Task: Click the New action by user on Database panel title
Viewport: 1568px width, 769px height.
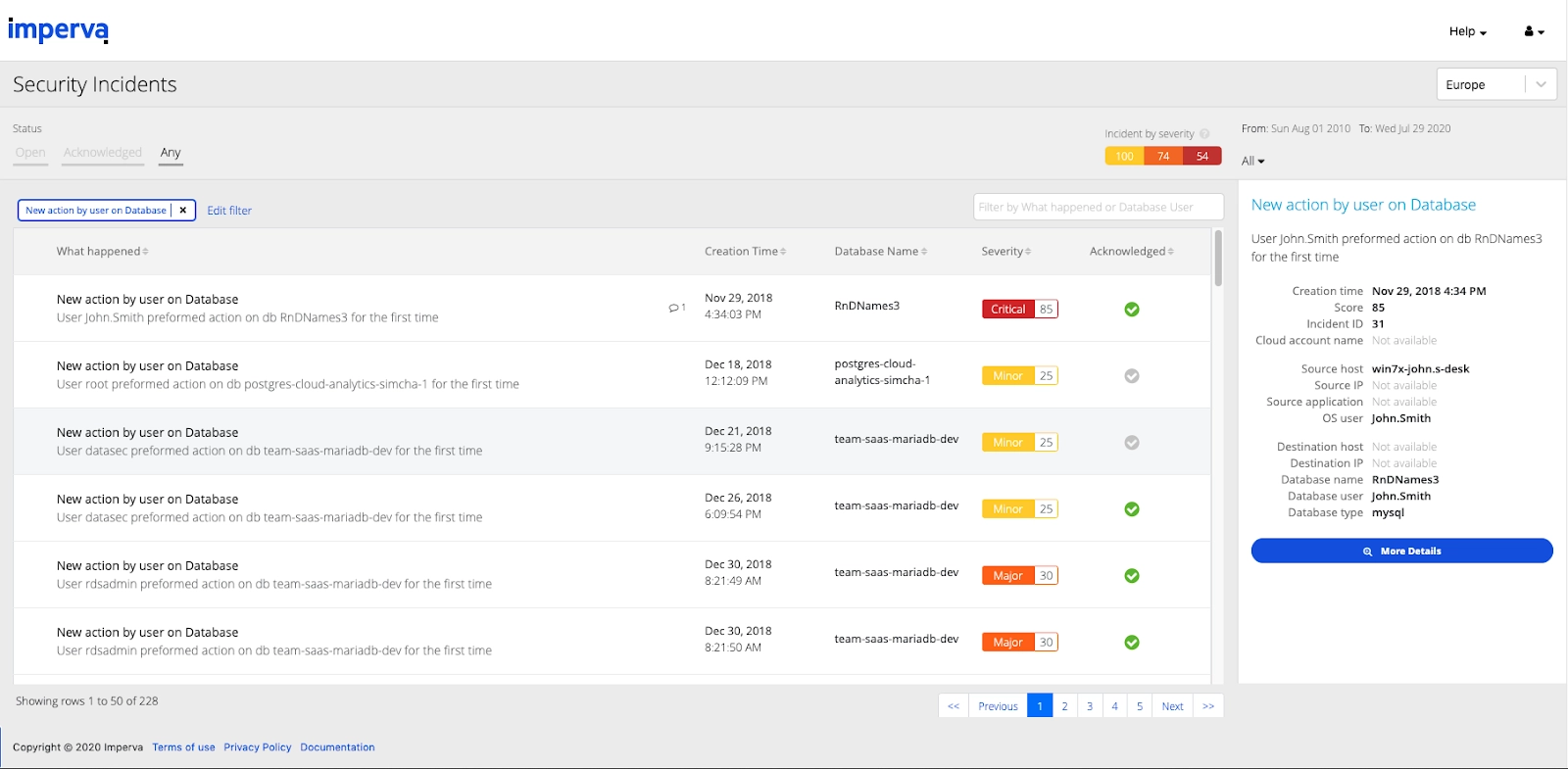Action: tap(1363, 205)
